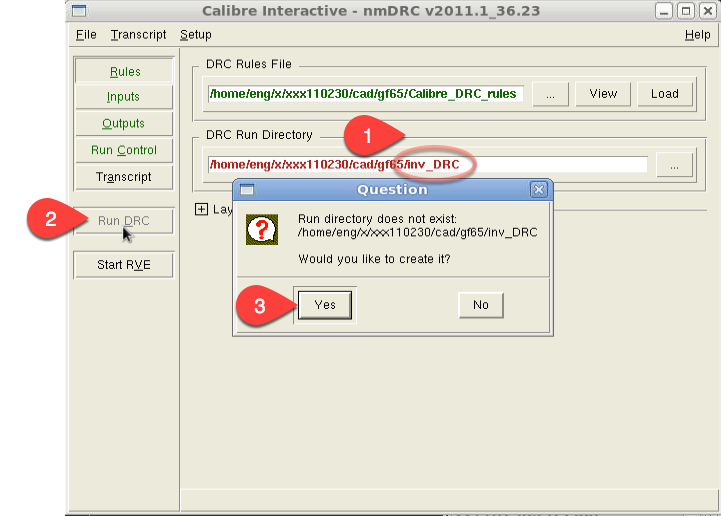The height and width of the screenshot is (516, 721).
Task: Expand the Layer section plus icon
Action: tap(201, 209)
